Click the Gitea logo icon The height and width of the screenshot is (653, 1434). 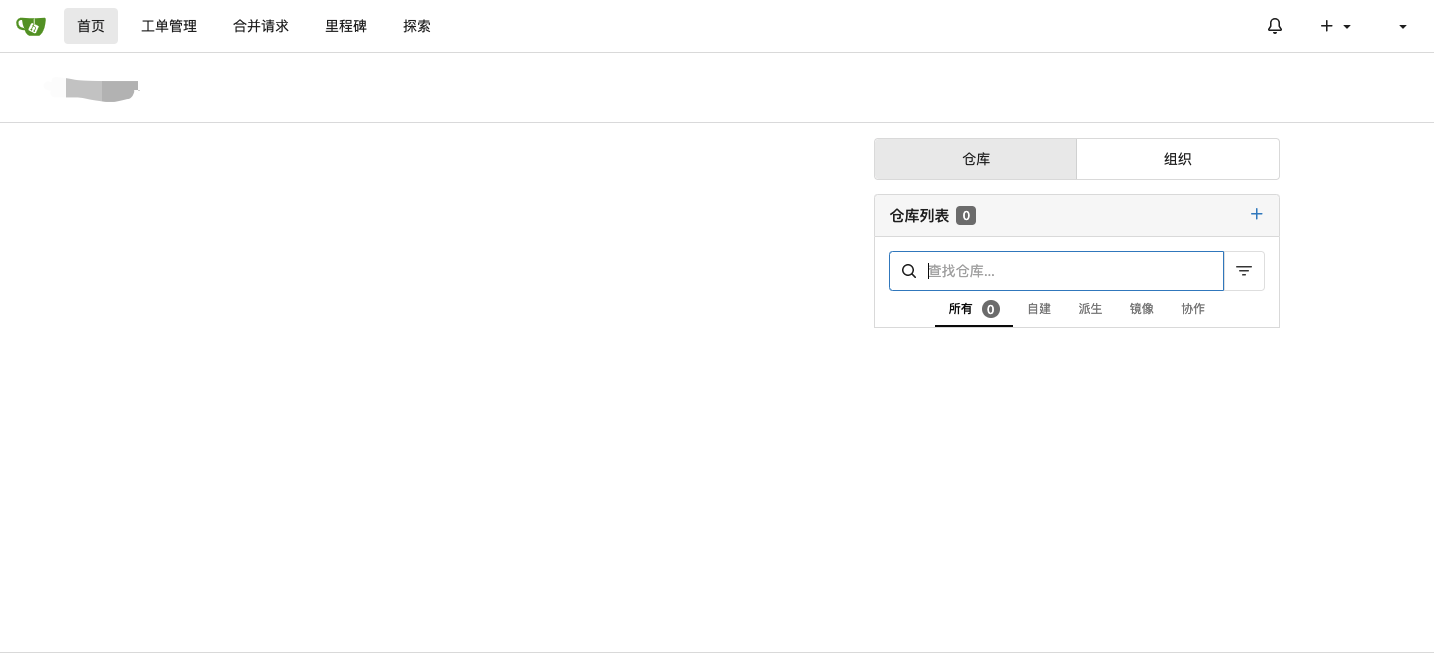[x=31, y=26]
